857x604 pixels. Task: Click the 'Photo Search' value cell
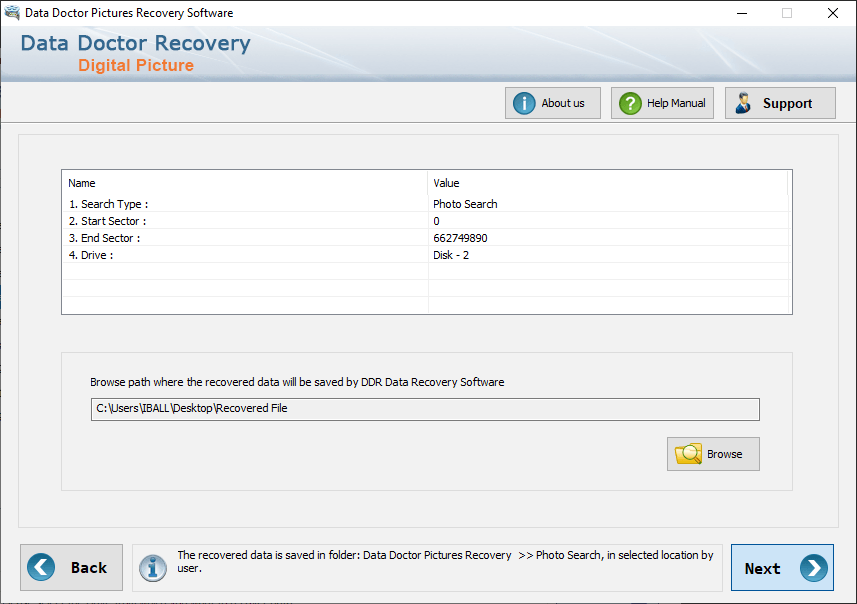(608, 204)
